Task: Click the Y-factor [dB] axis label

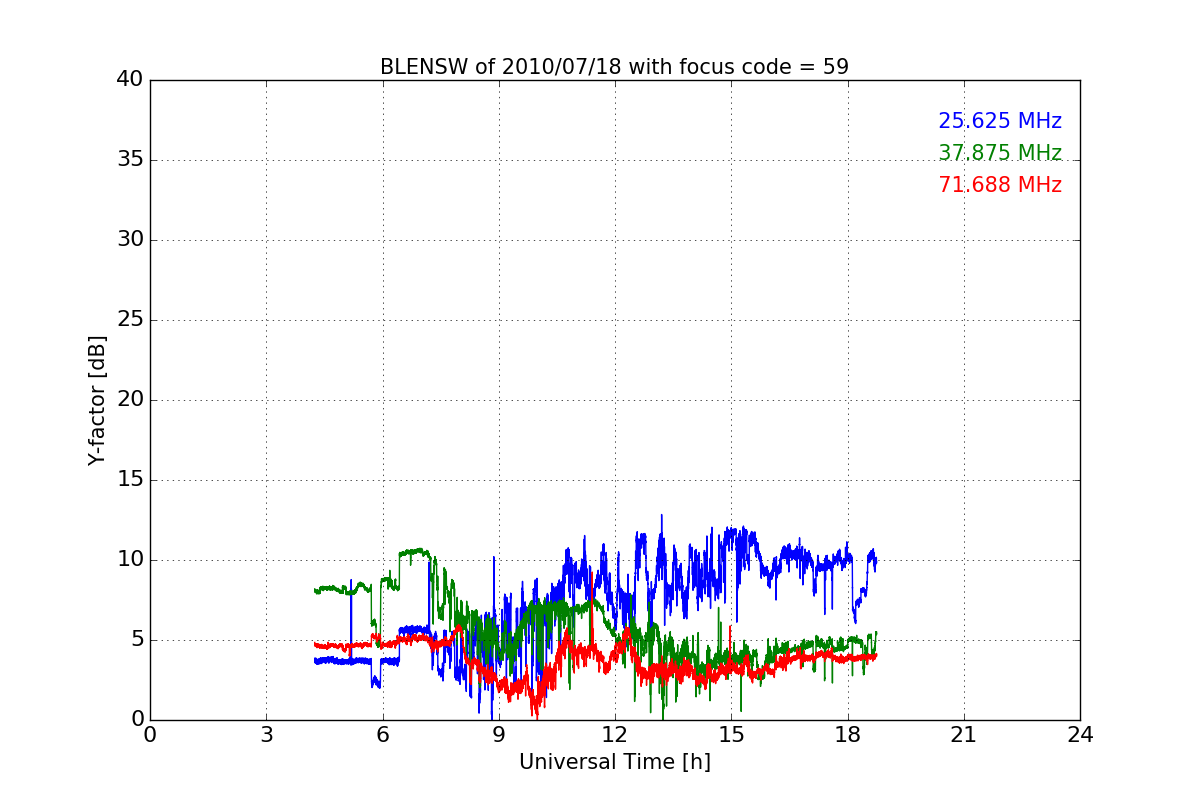Action: 97,400
